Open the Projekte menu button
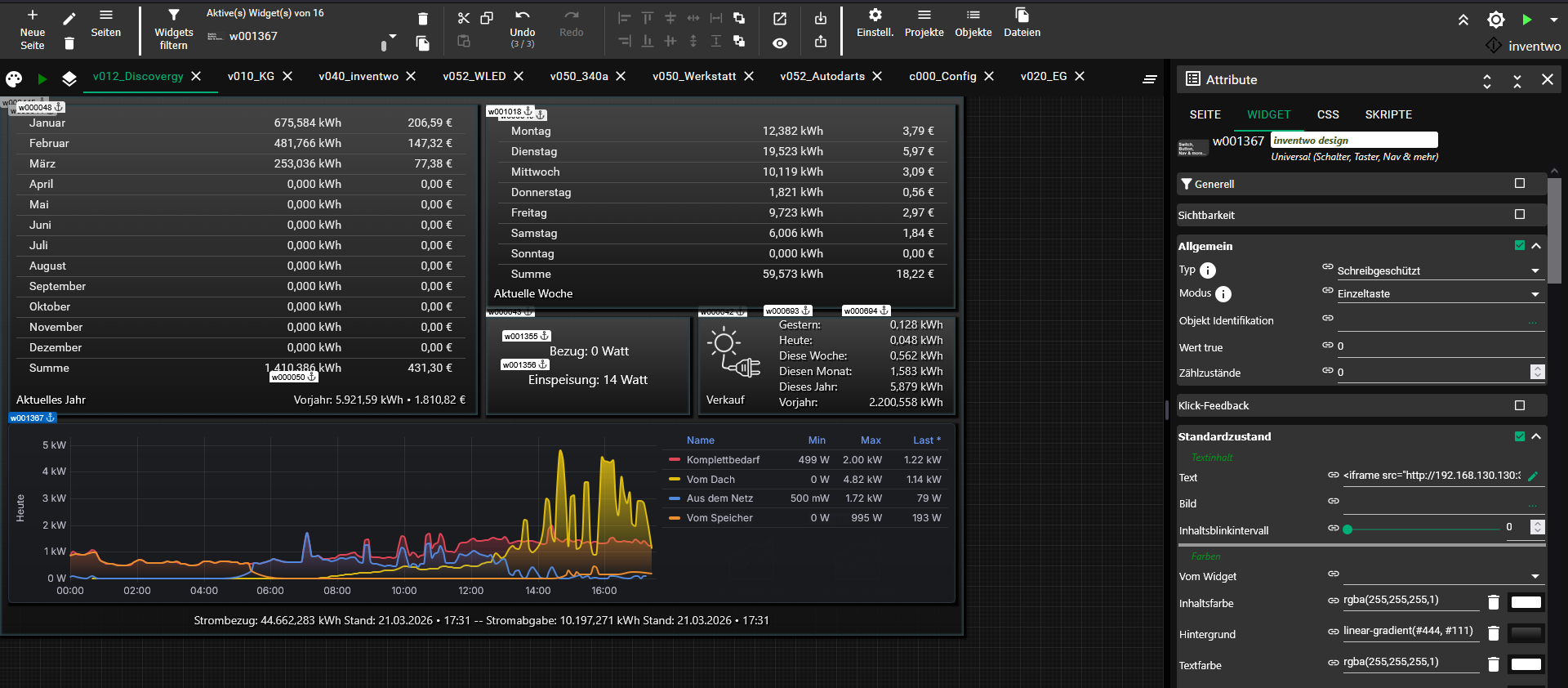Image resolution: width=1568 pixels, height=688 pixels. pos(924,24)
